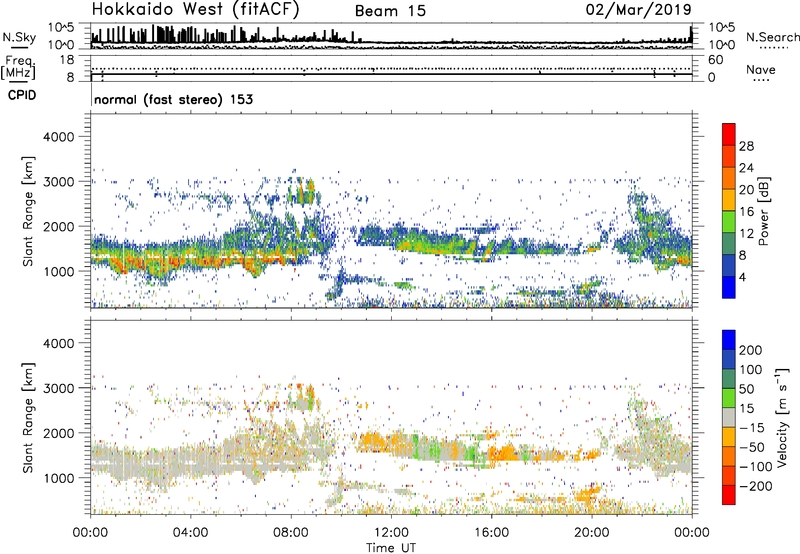Click Slant Range [km] label of Power panel

28,211
